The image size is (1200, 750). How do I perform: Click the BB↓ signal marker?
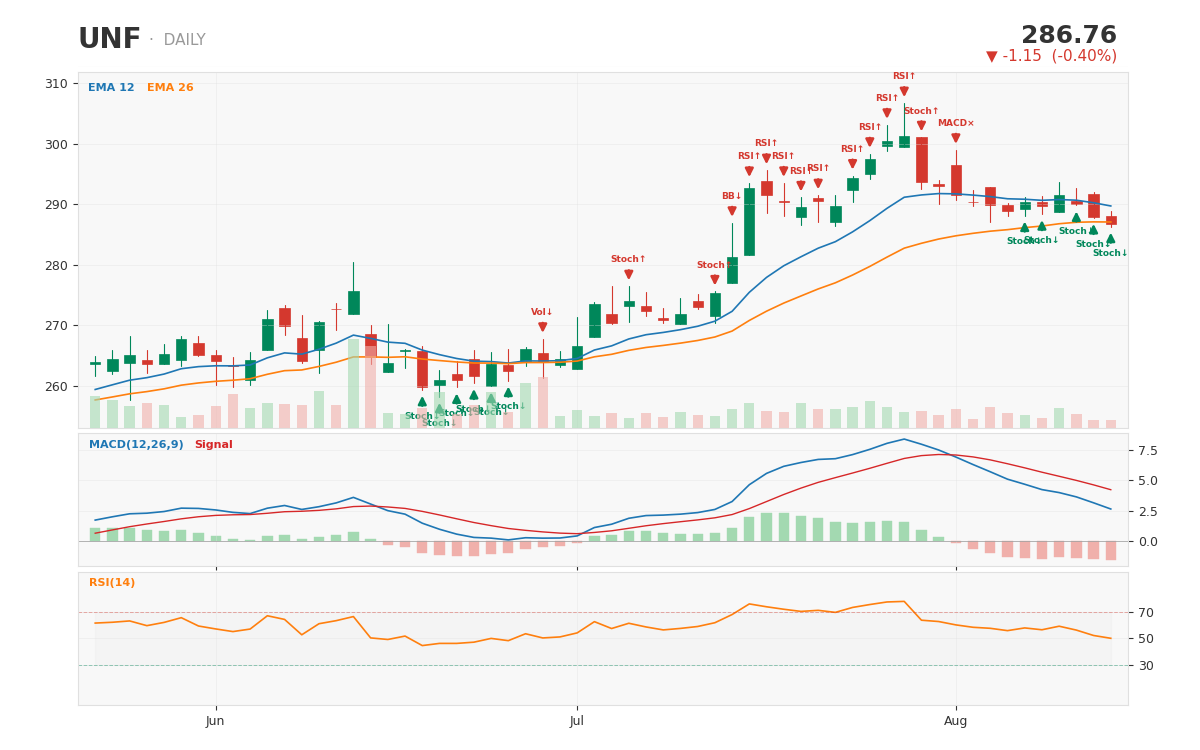(x=732, y=210)
